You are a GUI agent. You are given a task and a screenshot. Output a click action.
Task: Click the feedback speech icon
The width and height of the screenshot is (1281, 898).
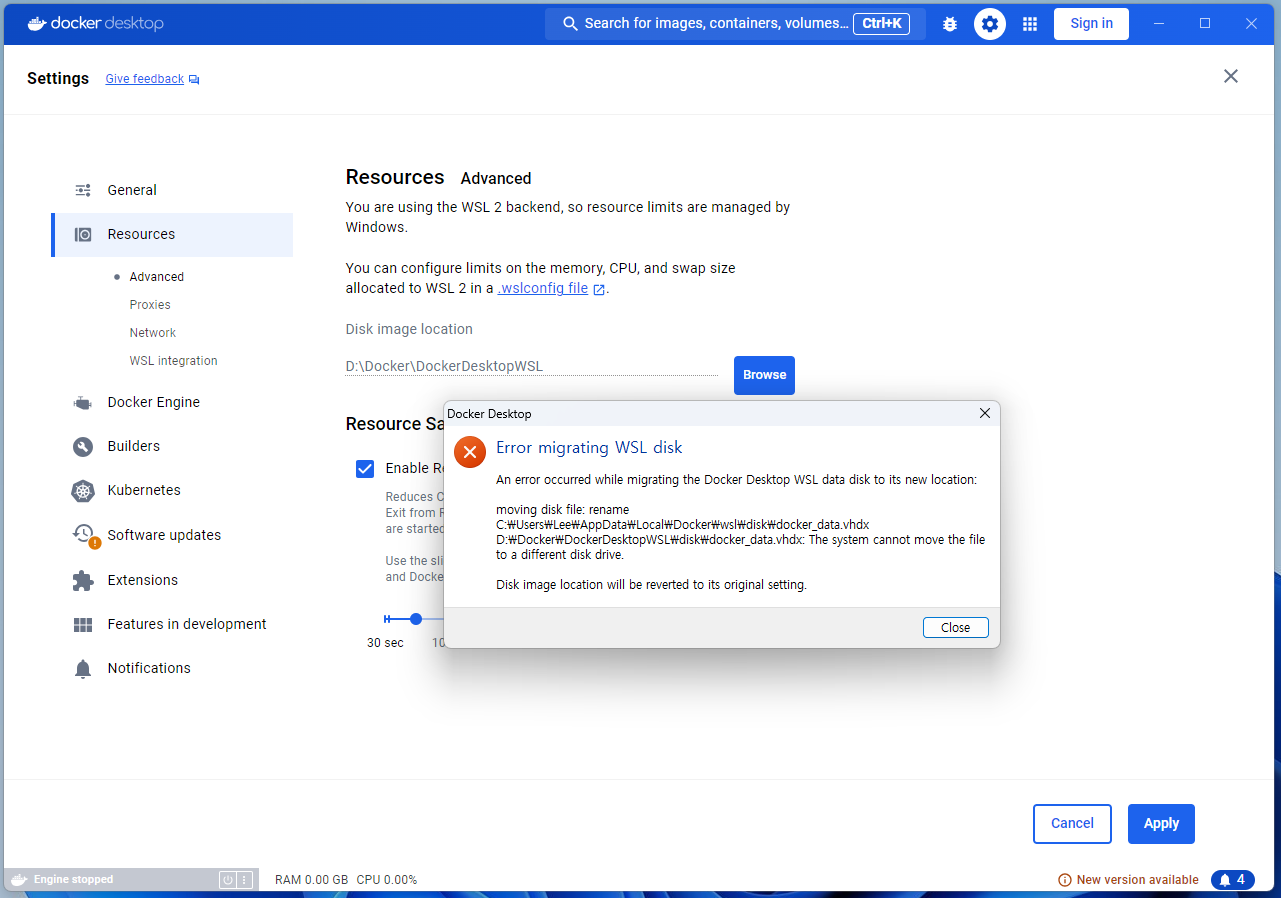194,79
